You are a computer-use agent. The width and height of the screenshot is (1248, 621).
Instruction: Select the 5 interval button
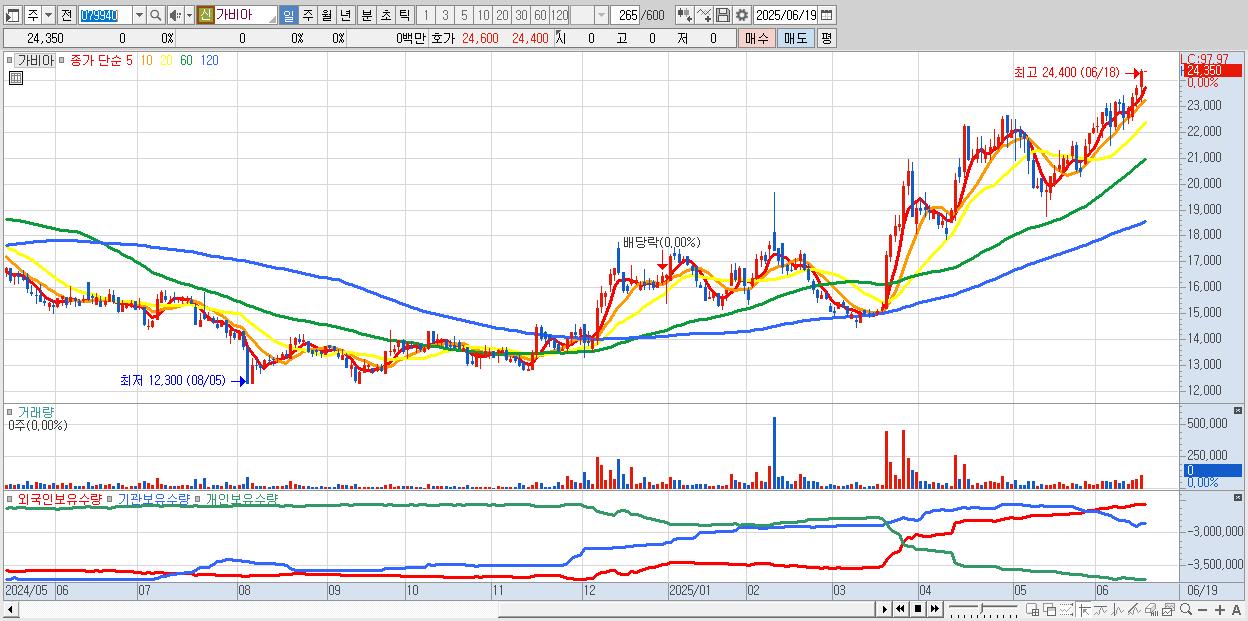tap(464, 15)
